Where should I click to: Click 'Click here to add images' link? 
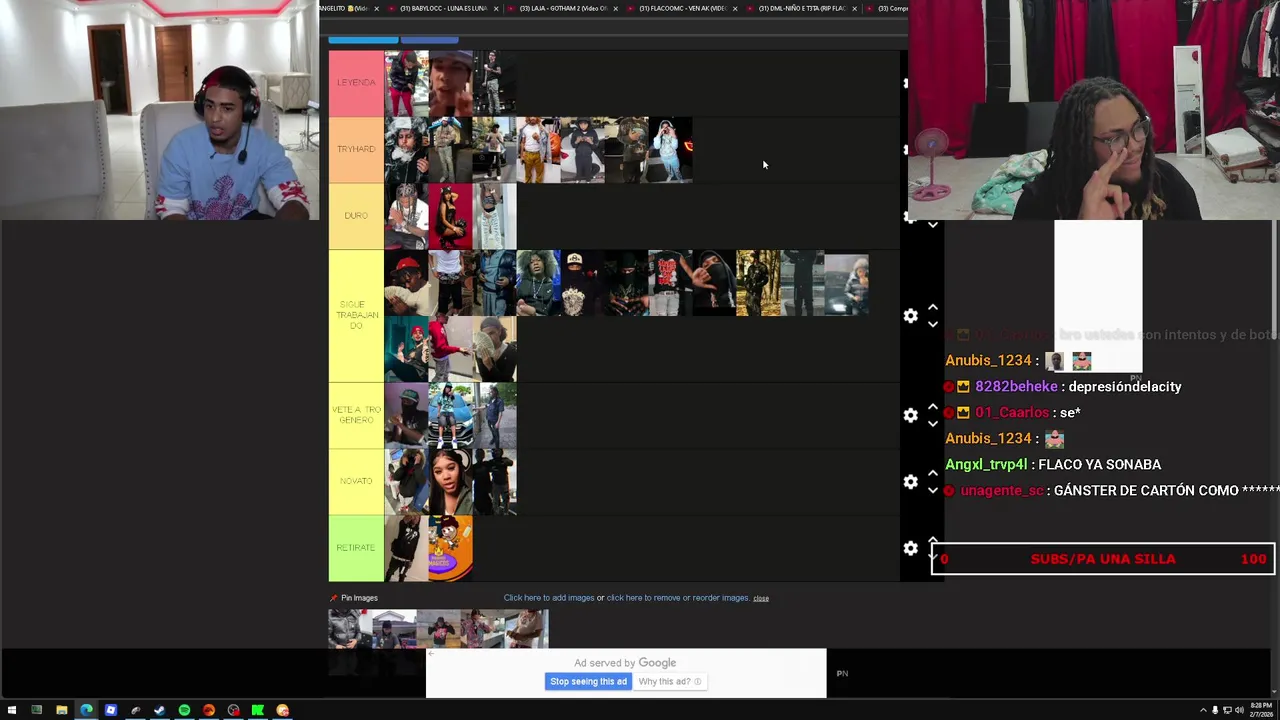click(x=549, y=598)
